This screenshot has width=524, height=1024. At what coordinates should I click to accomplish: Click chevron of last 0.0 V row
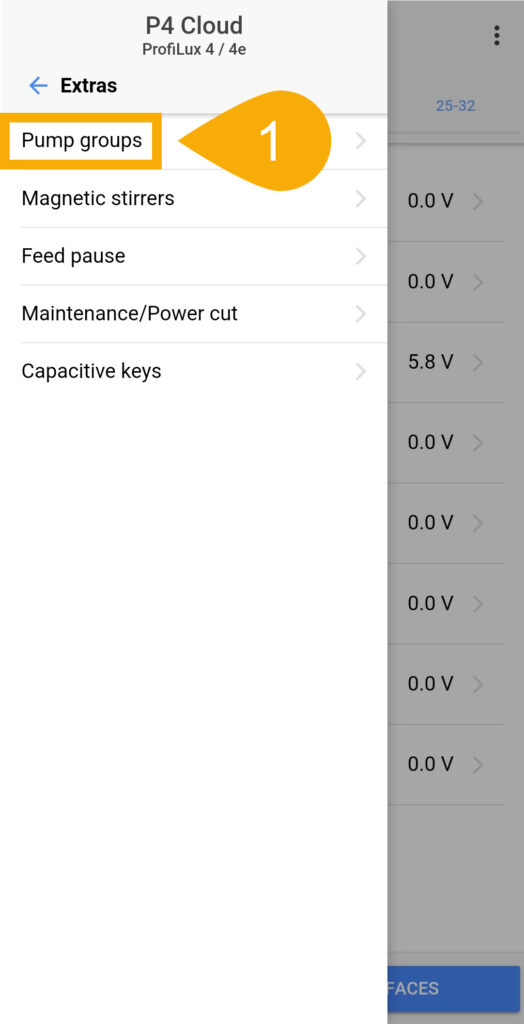point(478,765)
